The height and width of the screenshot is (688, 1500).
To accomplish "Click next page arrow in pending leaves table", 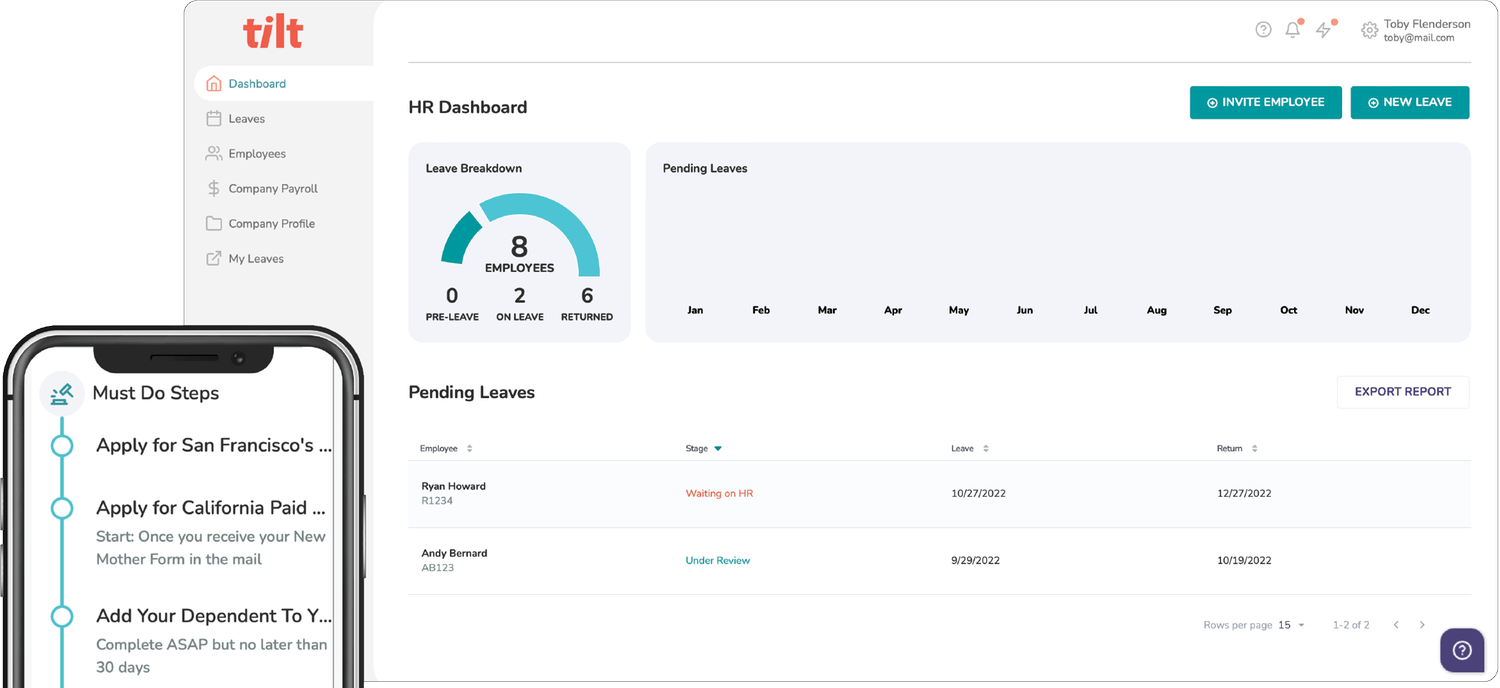I will click(x=1422, y=624).
